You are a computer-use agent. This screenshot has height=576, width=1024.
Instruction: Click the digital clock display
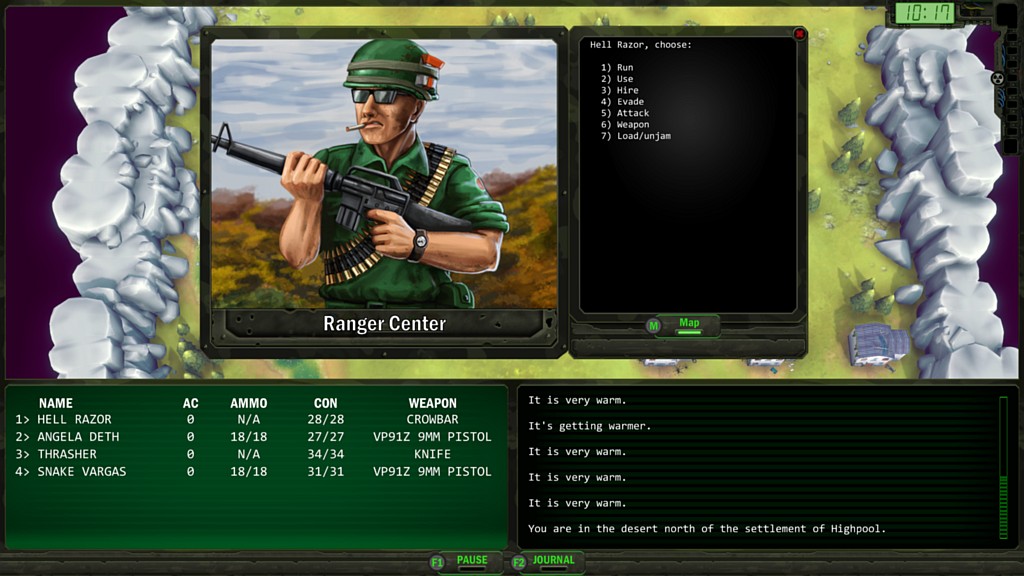[923, 13]
